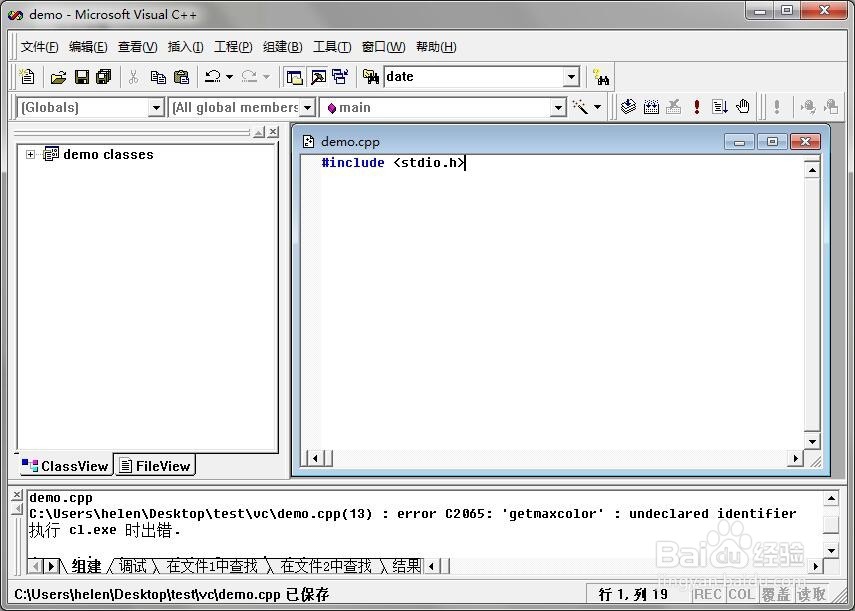Close the output pane with X button
The height and width of the screenshot is (611, 855).
point(17,494)
